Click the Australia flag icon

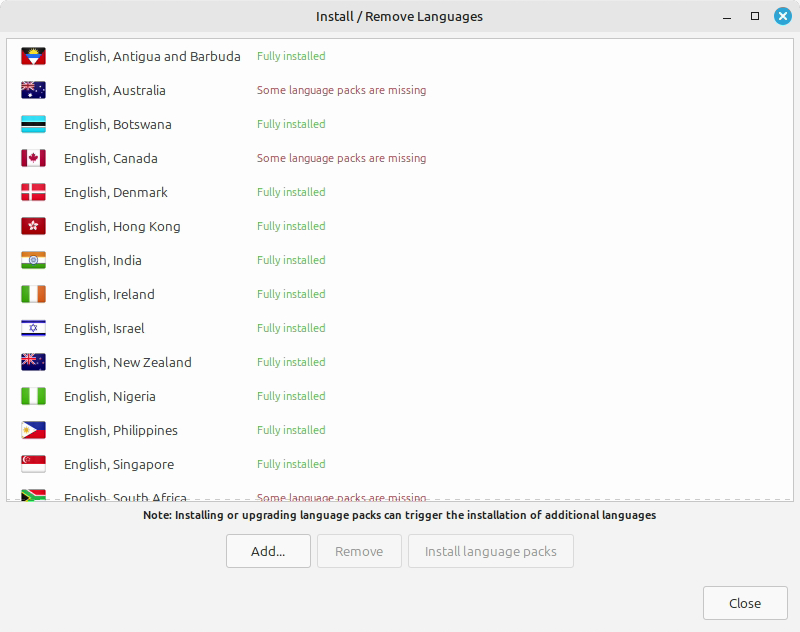click(33, 91)
